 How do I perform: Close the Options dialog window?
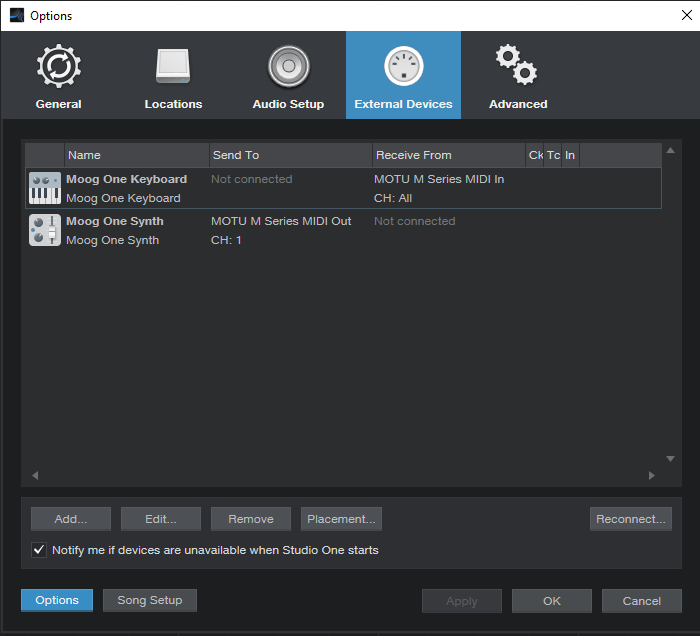(x=687, y=15)
